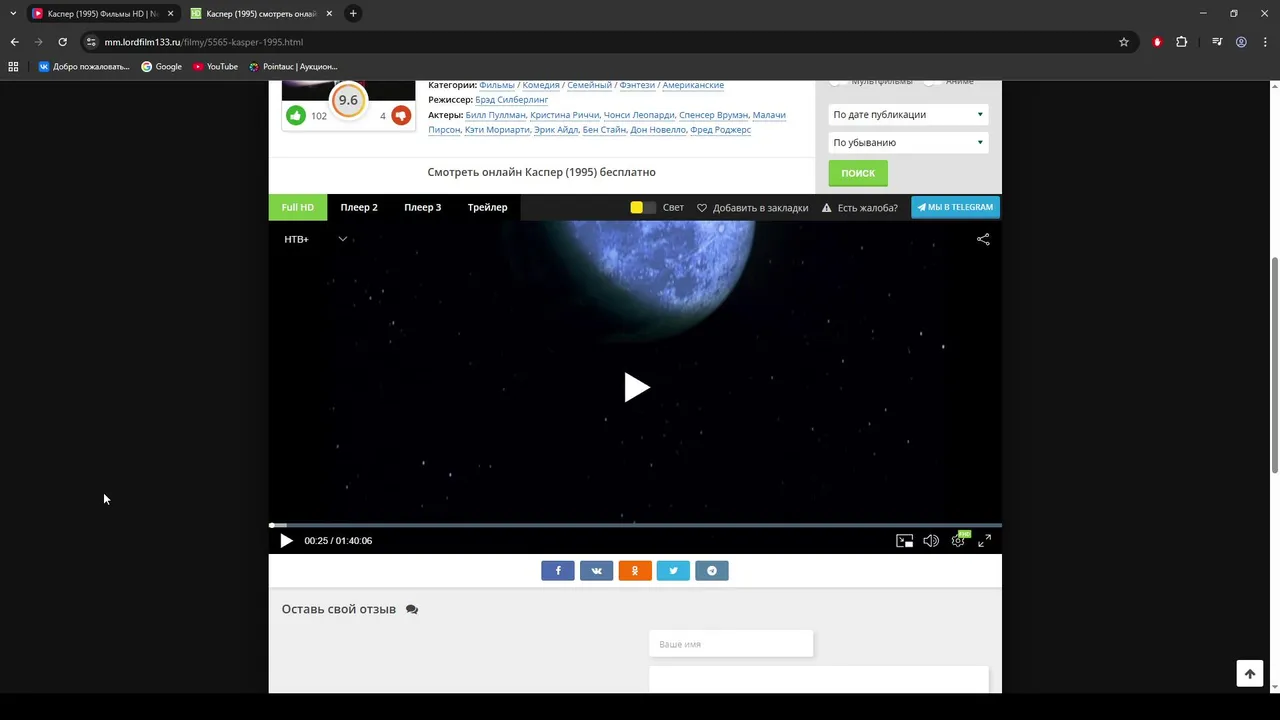Viewport: 1280px width, 720px height.
Task: Toggle the Свет light switch
Action: [x=643, y=208]
